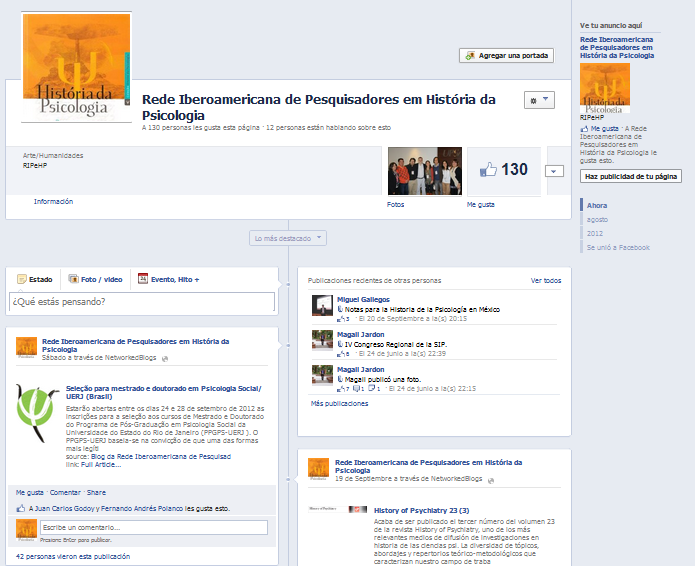
Task: Click the ¿Qué estás pensando? input field
Action: [141, 301]
